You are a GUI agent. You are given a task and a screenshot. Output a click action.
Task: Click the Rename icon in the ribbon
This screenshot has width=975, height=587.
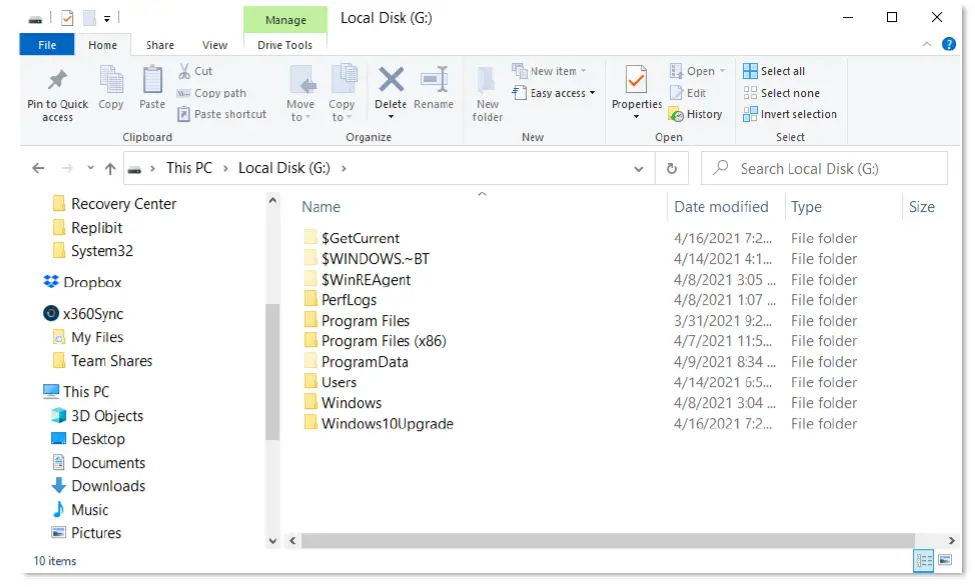click(433, 81)
